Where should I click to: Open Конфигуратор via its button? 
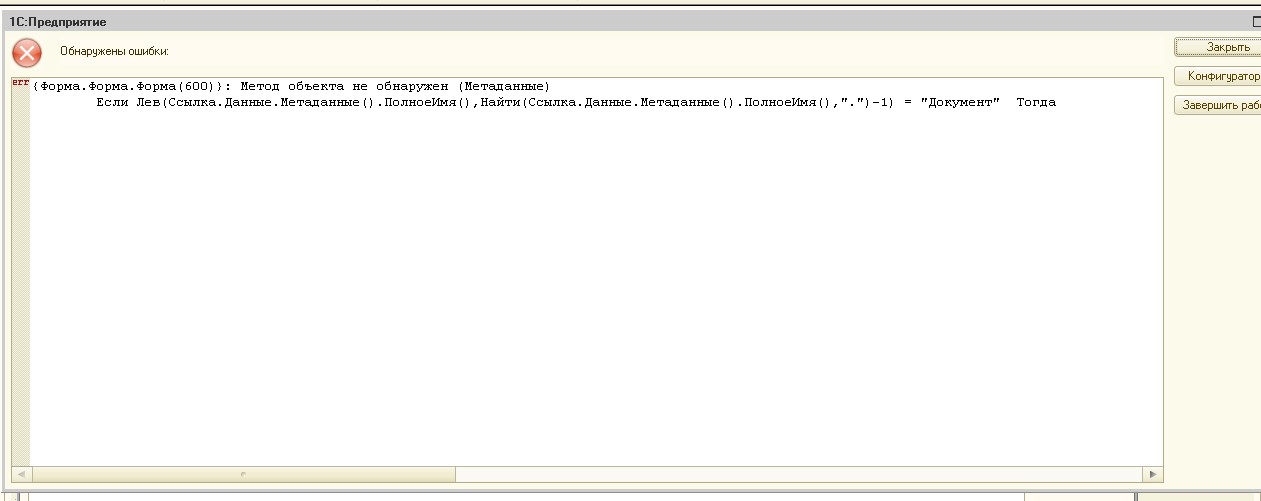pos(1217,76)
